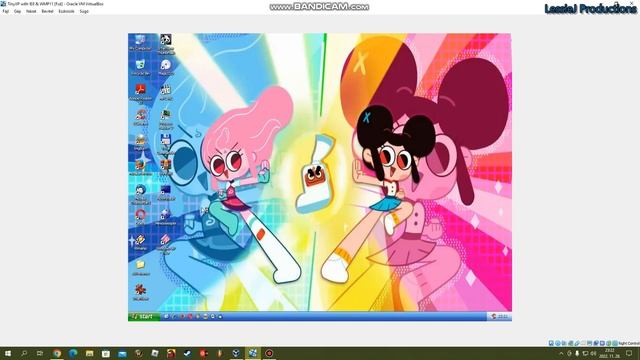Click the host tray volume icon
Image resolution: width=640 pixels, height=360 pixels.
(593, 353)
